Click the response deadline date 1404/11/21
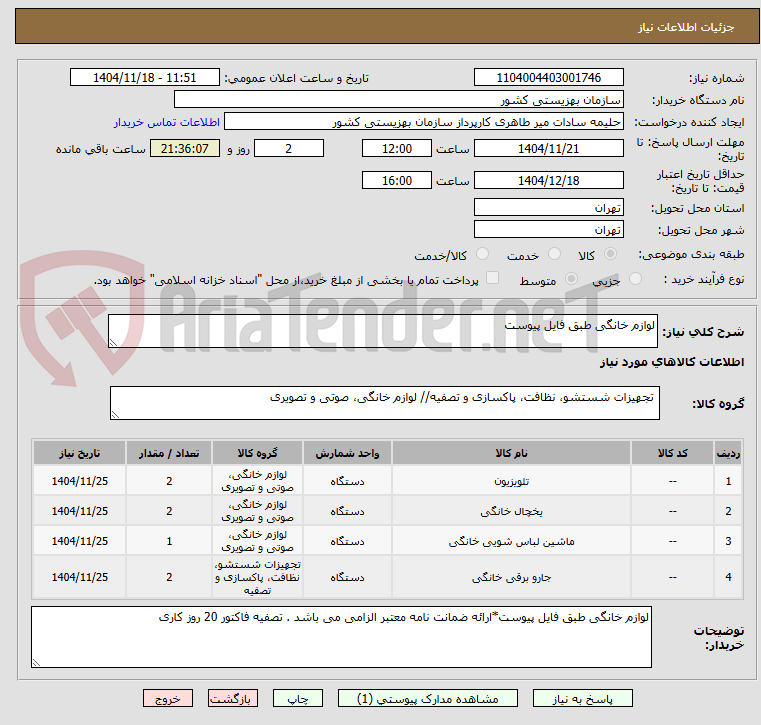The image size is (761, 725). click(x=548, y=148)
